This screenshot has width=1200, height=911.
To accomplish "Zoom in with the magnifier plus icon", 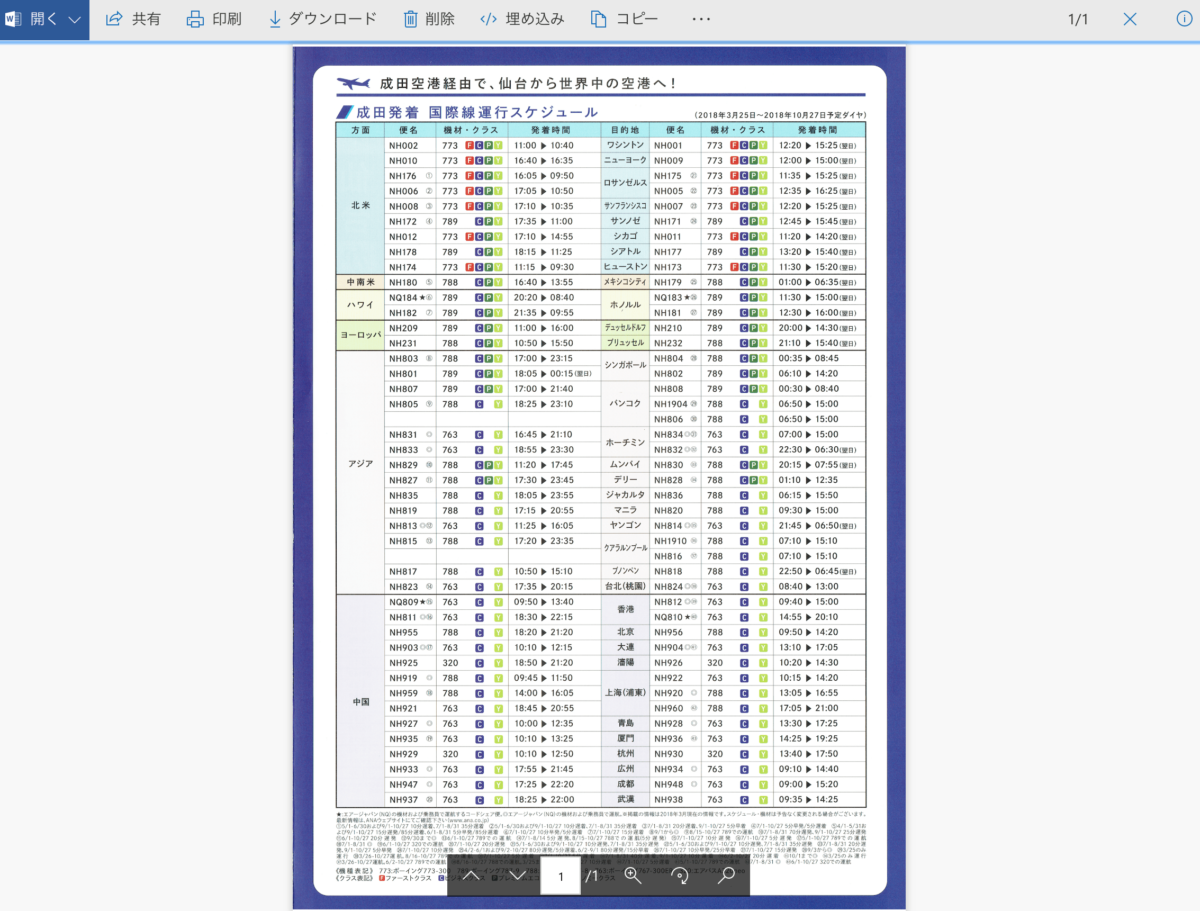I will tap(633, 876).
